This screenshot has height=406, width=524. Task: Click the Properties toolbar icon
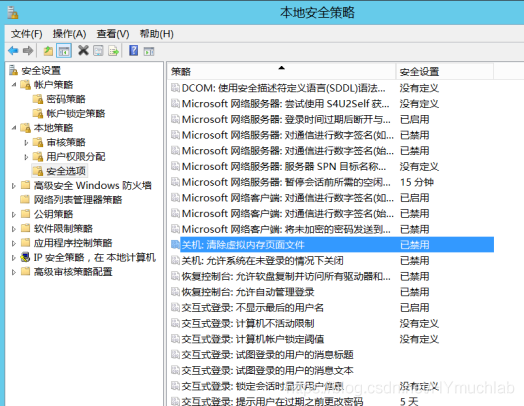click(98, 51)
